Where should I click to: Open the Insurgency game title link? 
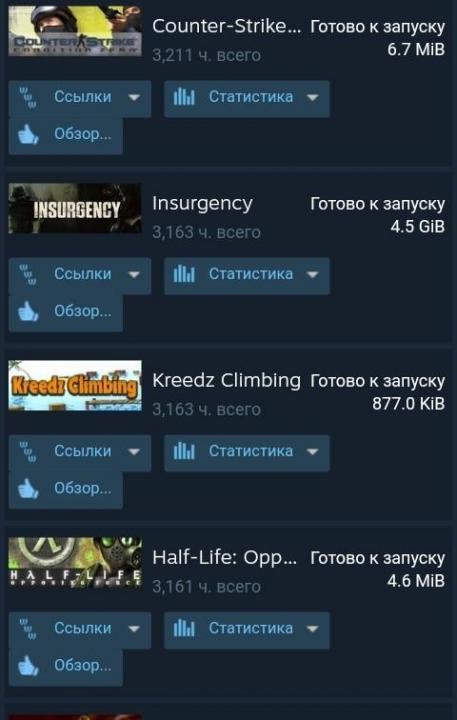tap(202, 204)
